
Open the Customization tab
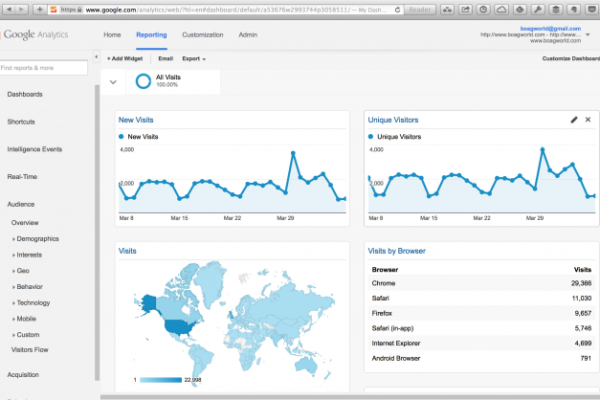tap(202, 35)
